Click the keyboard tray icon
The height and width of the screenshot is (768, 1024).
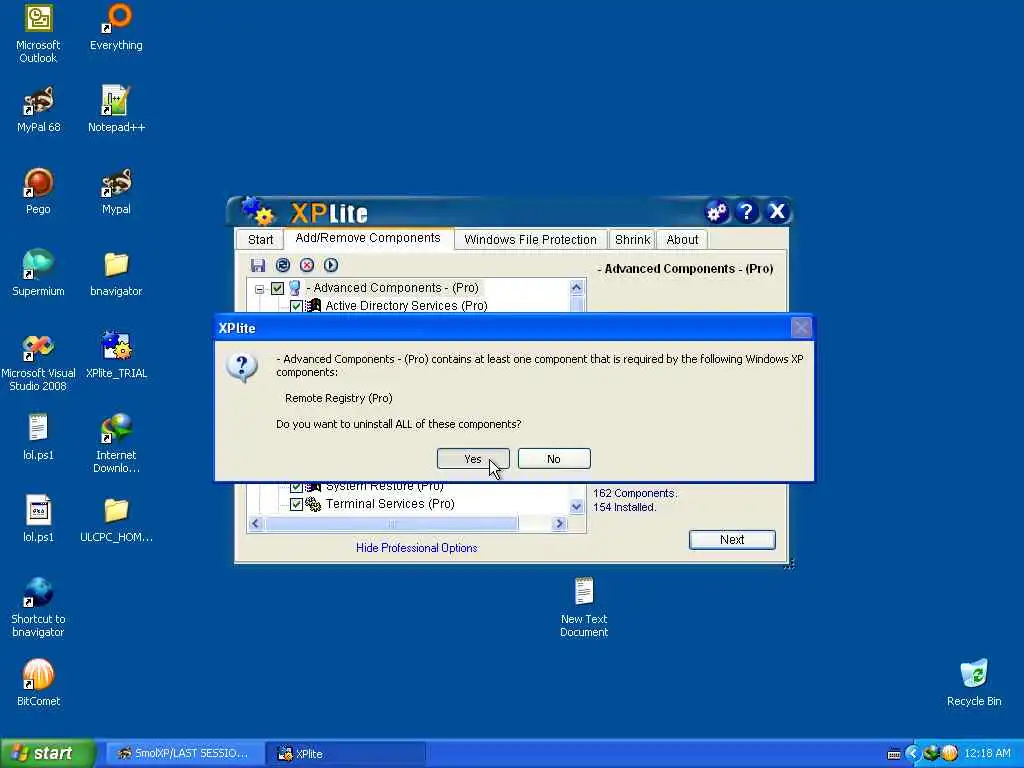[894, 754]
